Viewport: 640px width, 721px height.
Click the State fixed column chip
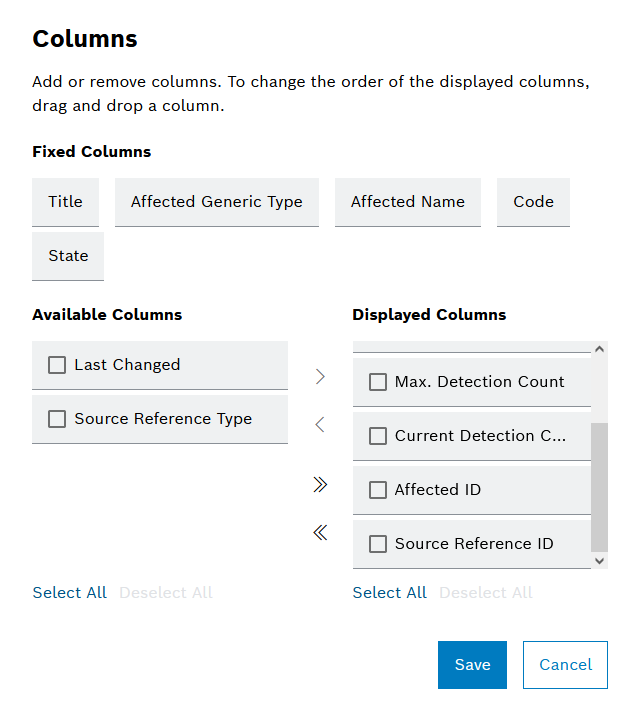coord(68,256)
